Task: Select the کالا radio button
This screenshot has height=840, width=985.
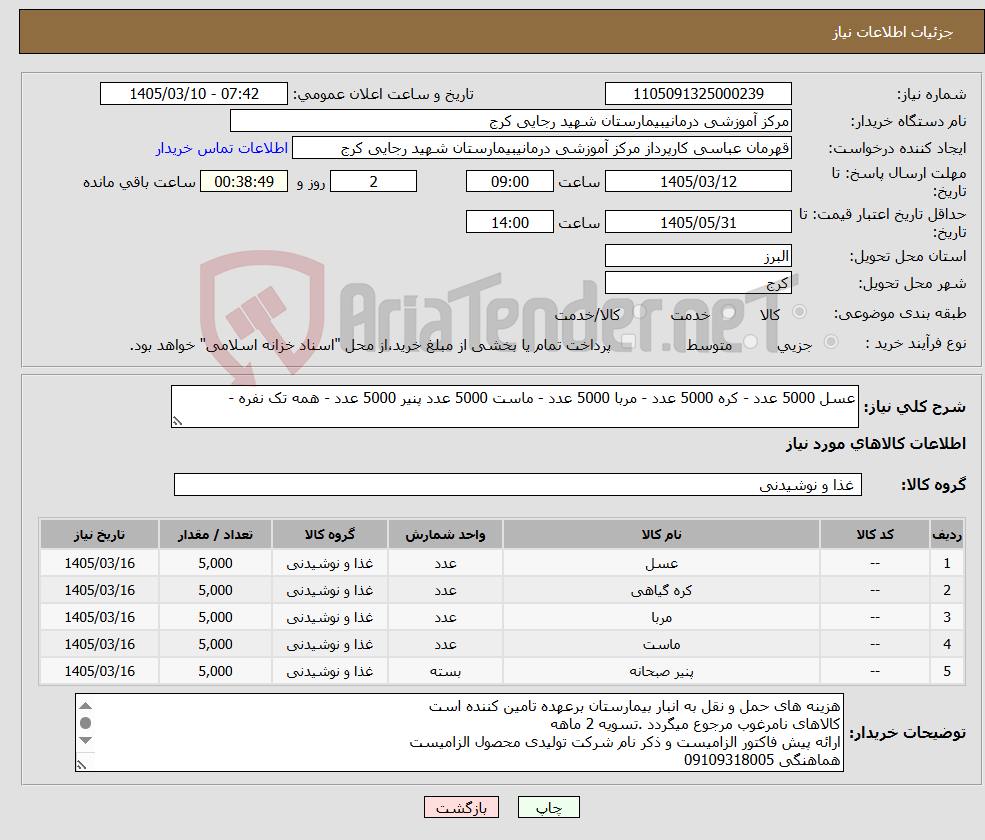Action: coord(800,312)
